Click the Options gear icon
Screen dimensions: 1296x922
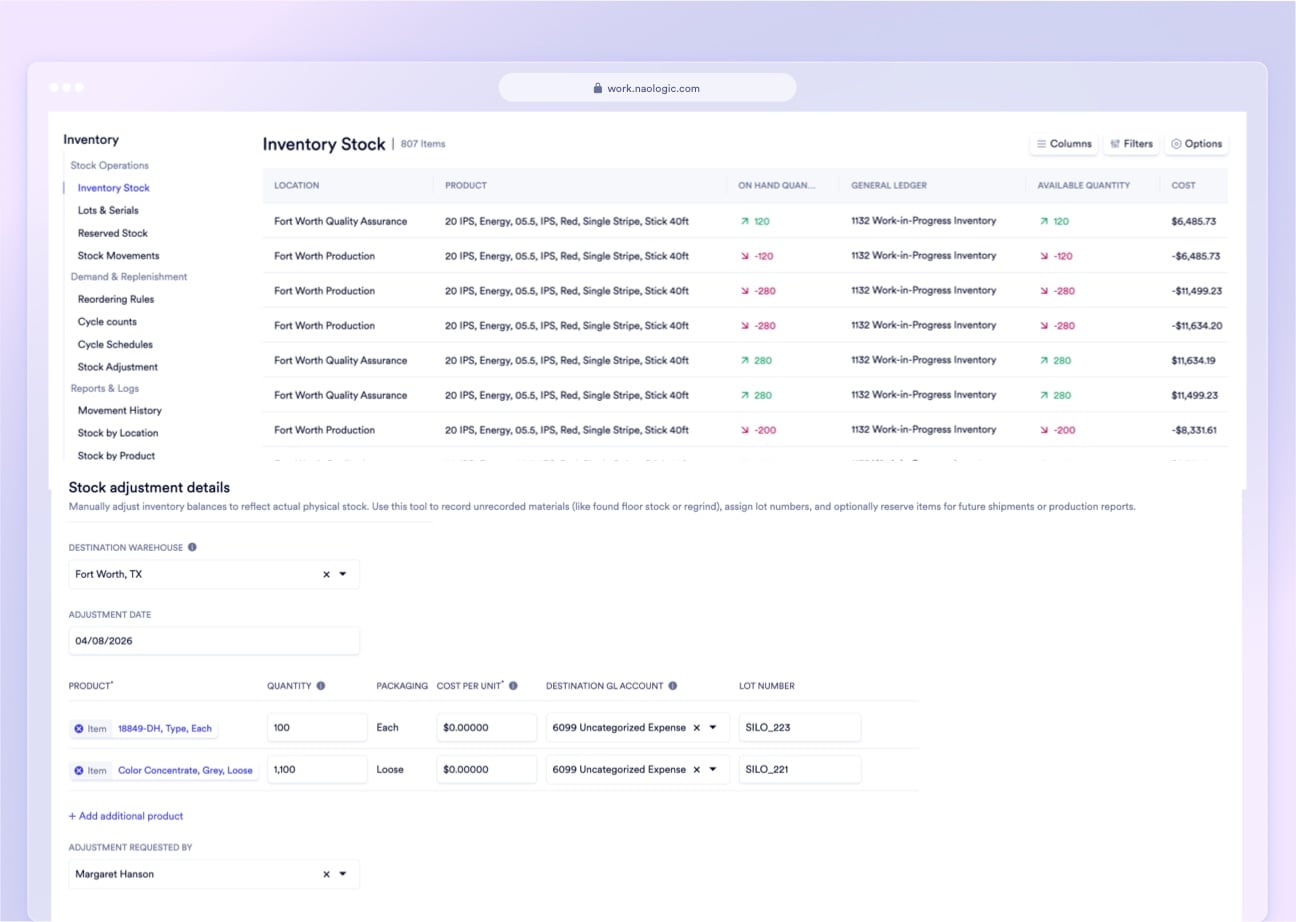click(x=1177, y=144)
